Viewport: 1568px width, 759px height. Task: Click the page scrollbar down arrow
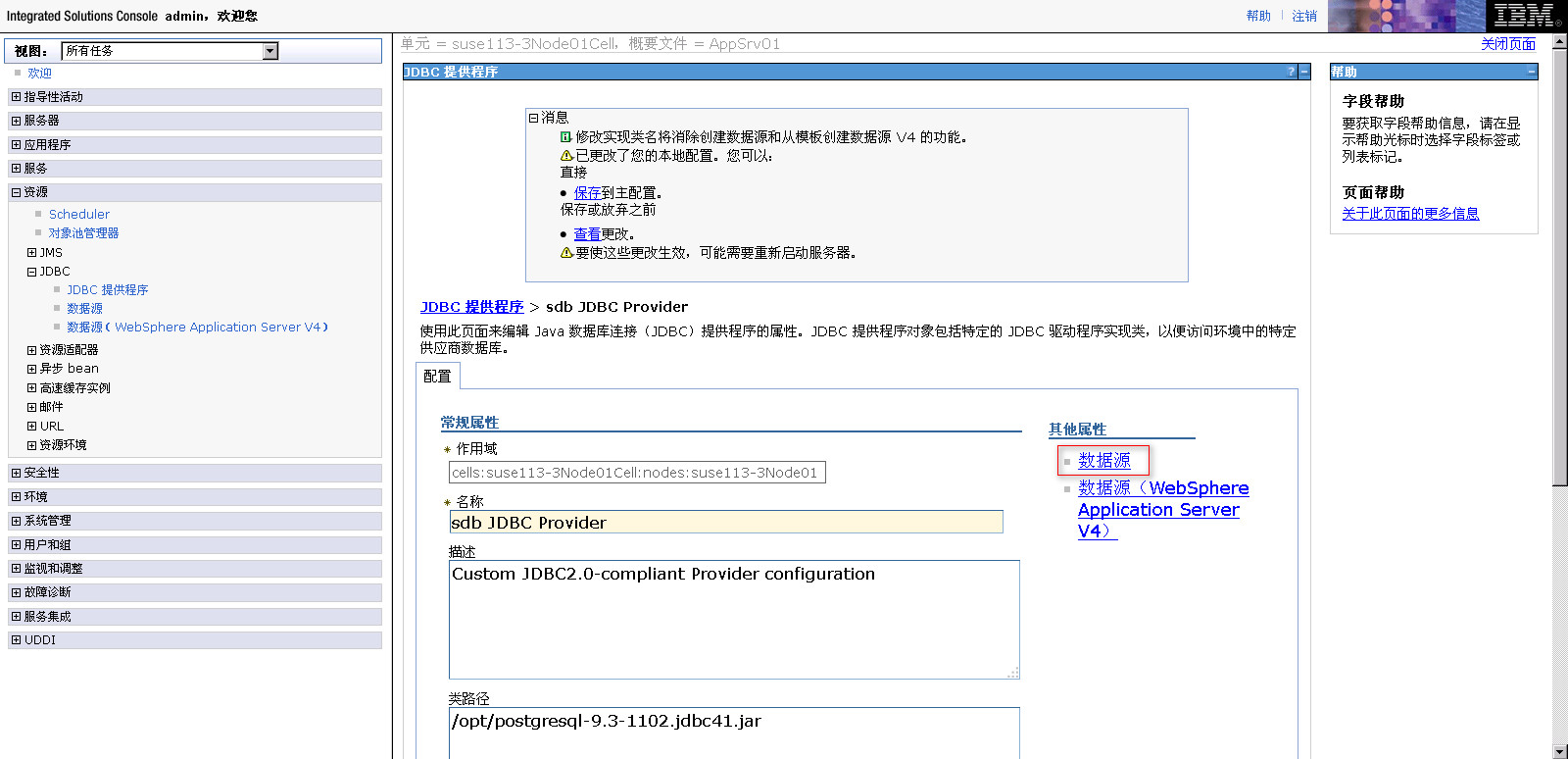pyautogui.click(x=1560, y=751)
